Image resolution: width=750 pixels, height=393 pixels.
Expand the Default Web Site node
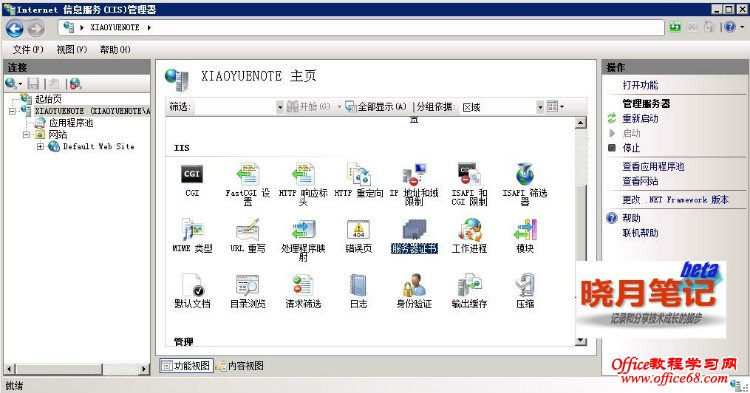[40, 146]
